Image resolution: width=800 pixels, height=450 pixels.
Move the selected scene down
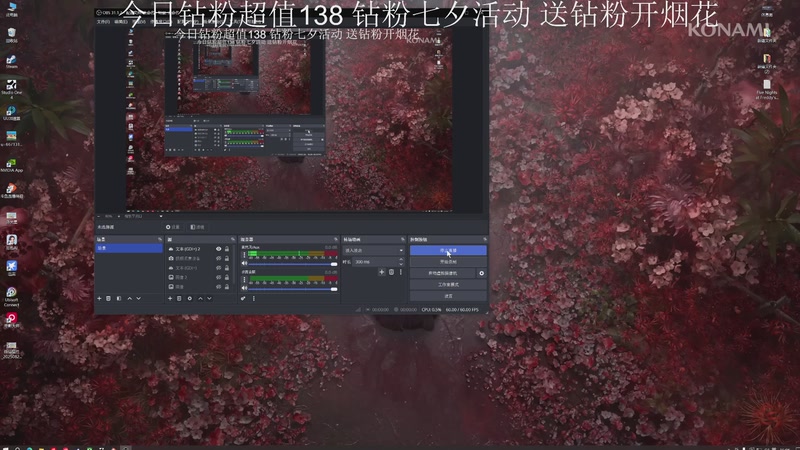138,298
